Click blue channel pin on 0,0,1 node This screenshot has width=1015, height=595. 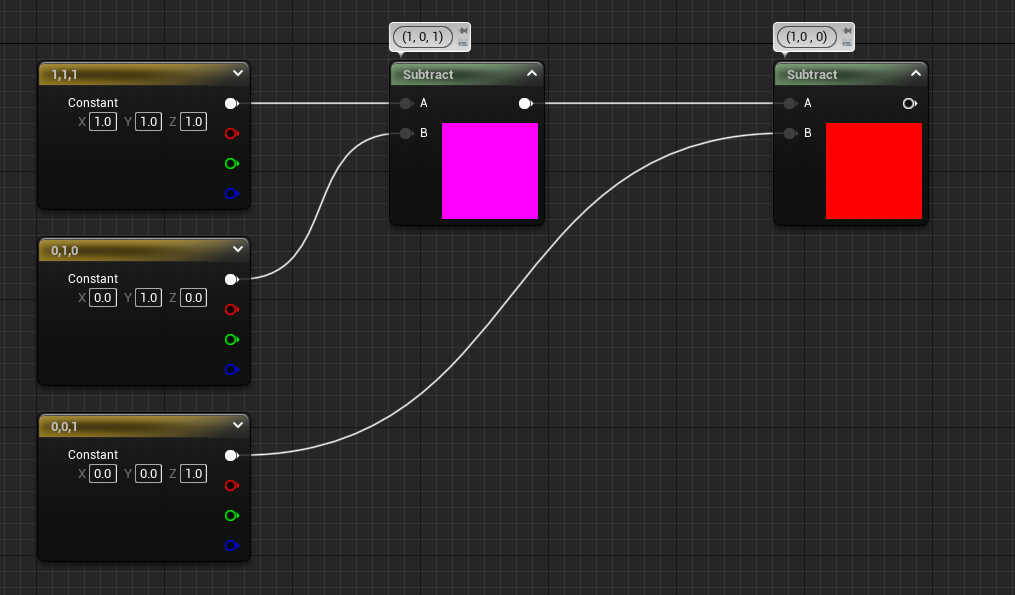tap(231, 545)
